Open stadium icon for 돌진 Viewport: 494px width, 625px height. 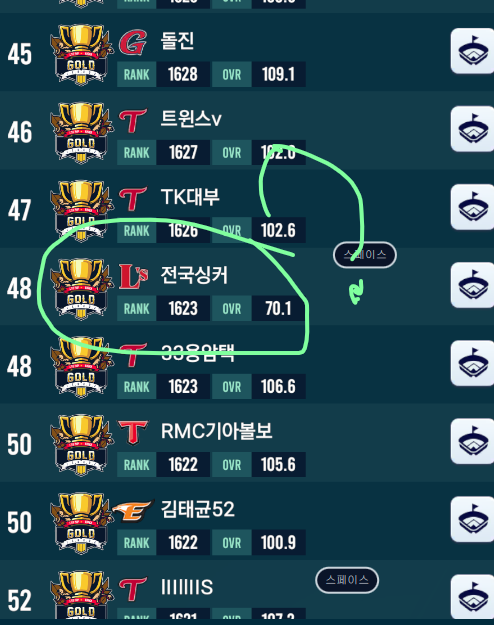click(472, 51)
